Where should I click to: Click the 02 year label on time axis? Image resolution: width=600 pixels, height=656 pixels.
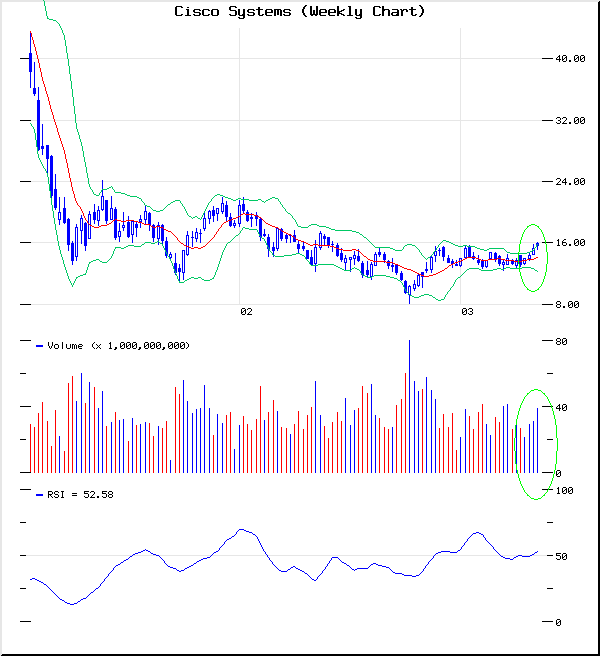pos(246,312)
